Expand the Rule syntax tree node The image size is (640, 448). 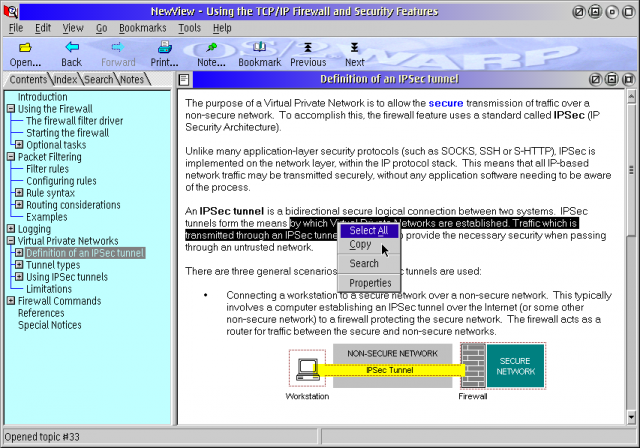point(19,193)
